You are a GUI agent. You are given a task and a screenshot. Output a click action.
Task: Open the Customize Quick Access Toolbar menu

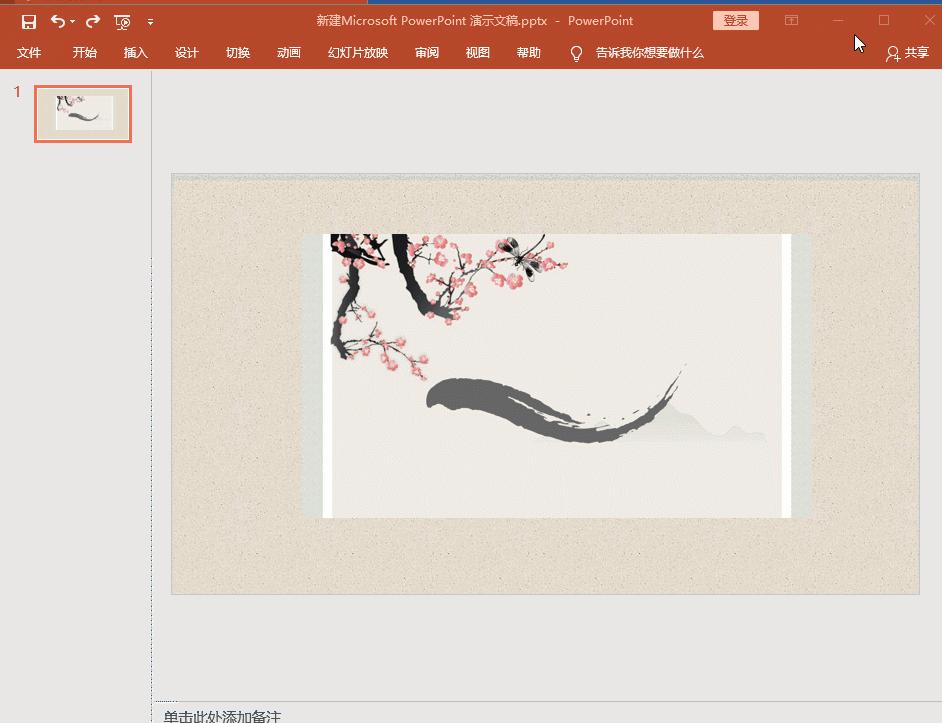[x=150, y=21]
